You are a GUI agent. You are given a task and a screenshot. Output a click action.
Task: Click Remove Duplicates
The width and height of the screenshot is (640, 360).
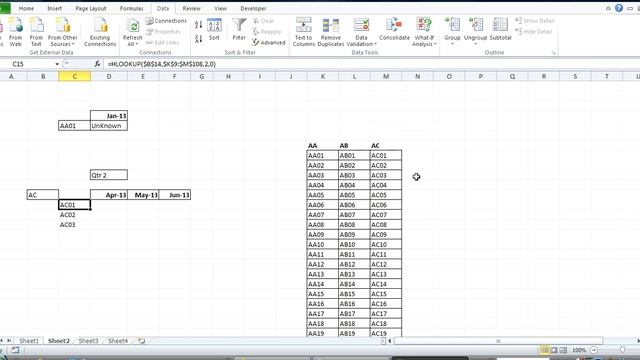pos(331,32)
